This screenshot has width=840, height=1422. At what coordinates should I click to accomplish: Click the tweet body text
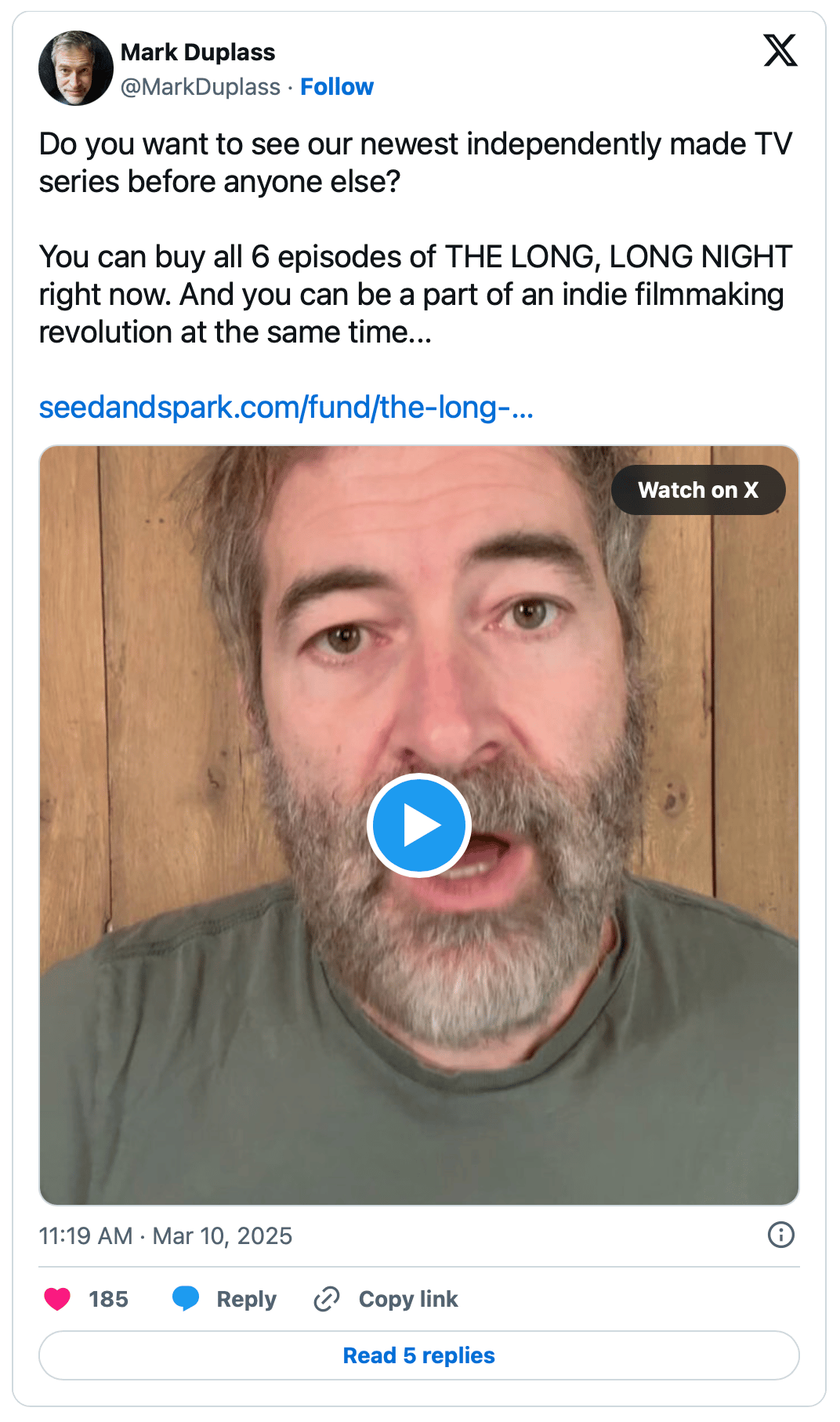[x=416, y=238]
